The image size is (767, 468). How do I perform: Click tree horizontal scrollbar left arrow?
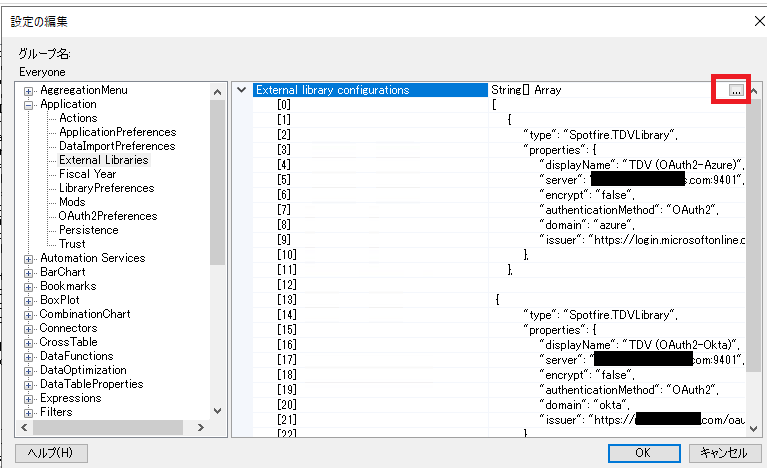coord(24,427)
